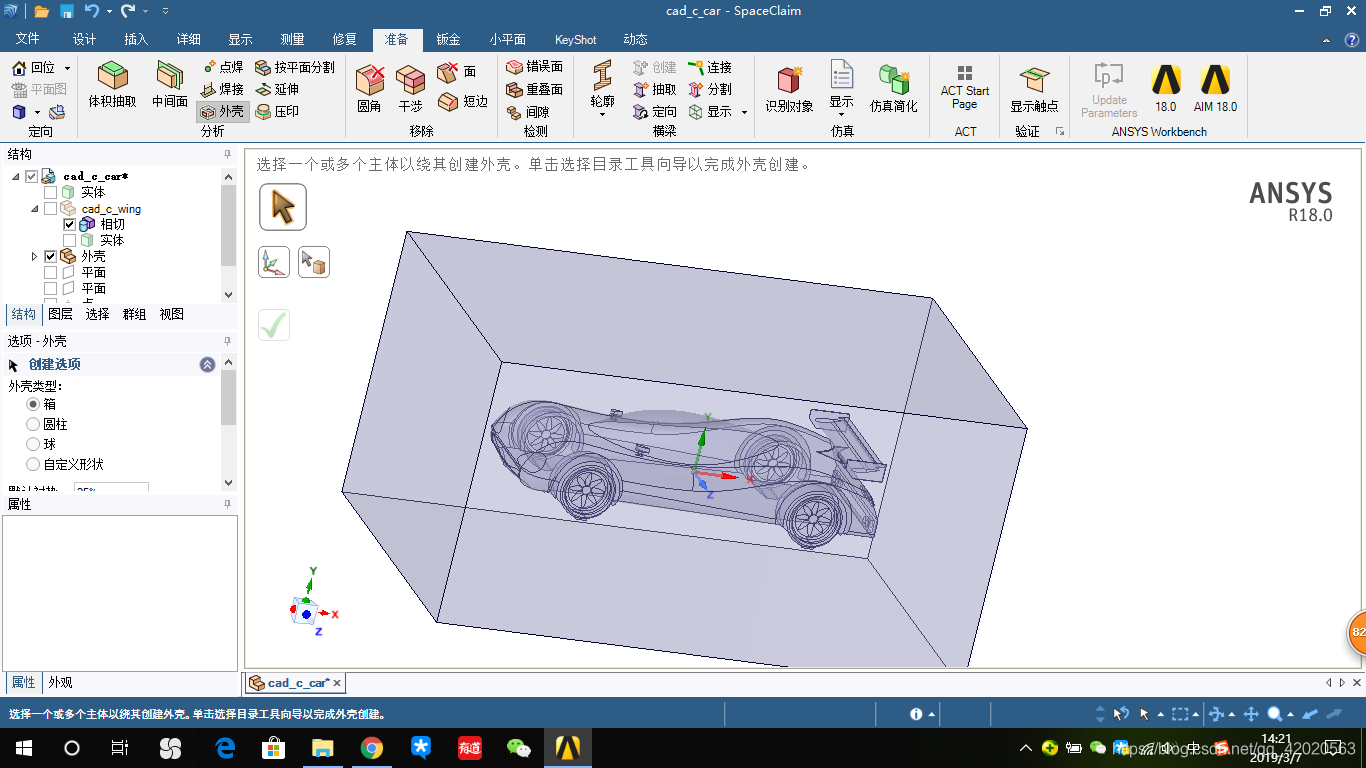
Task: Click the 错误面 bad faces tool
Action: coord(534,66)
